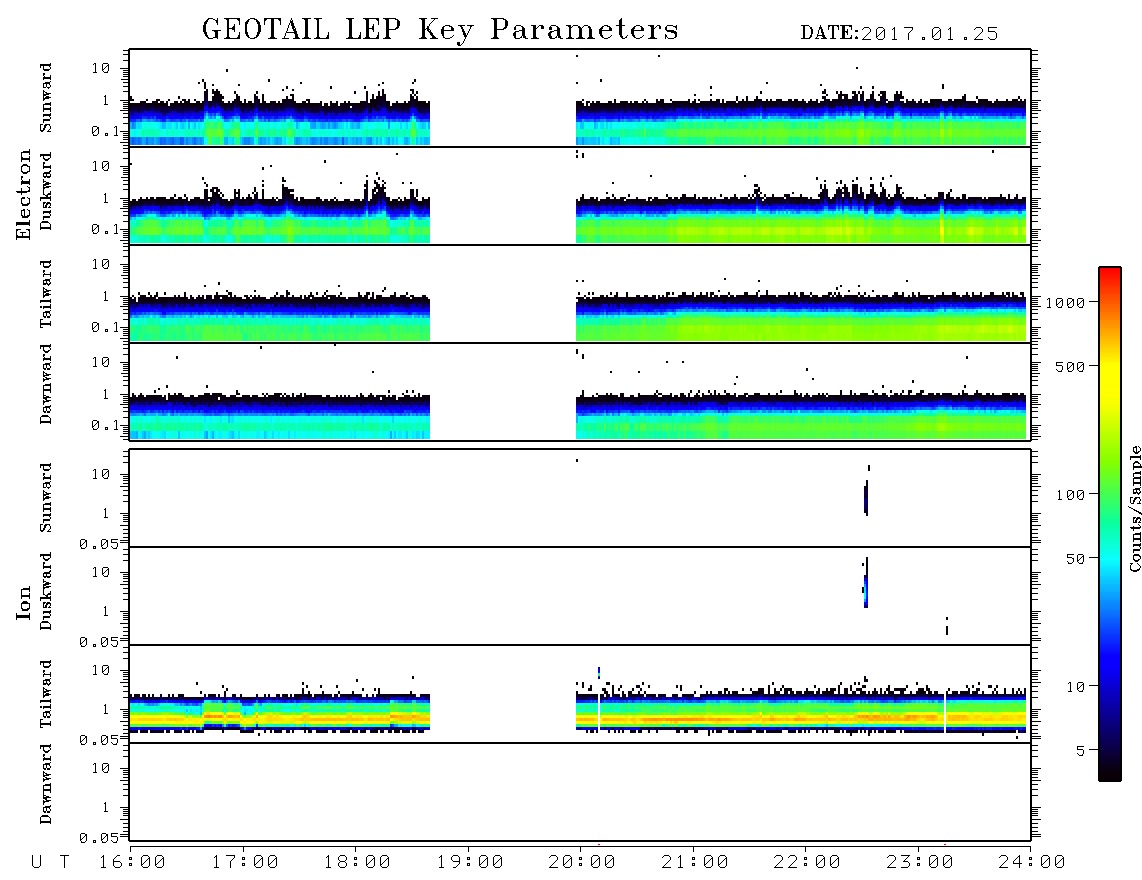Click the '17:00' time tick label
This screenshot has width=1142, height=880.
(245, 863)
